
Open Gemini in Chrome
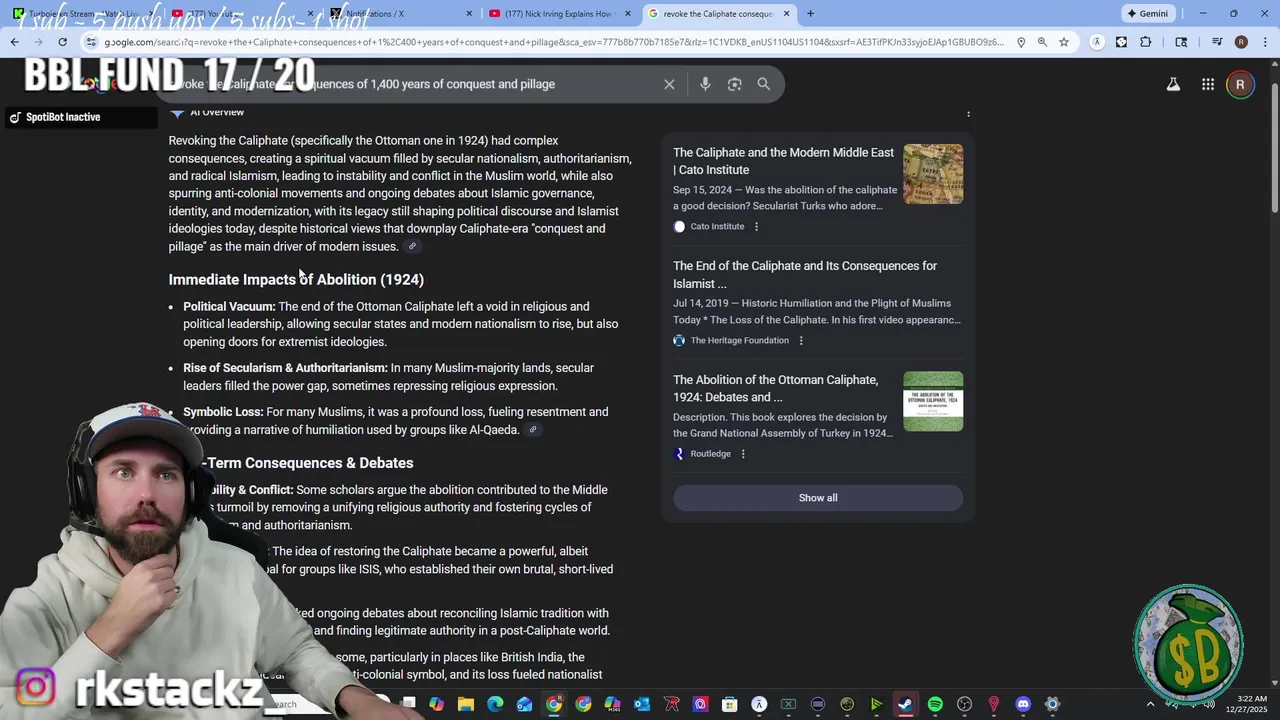1147,14
